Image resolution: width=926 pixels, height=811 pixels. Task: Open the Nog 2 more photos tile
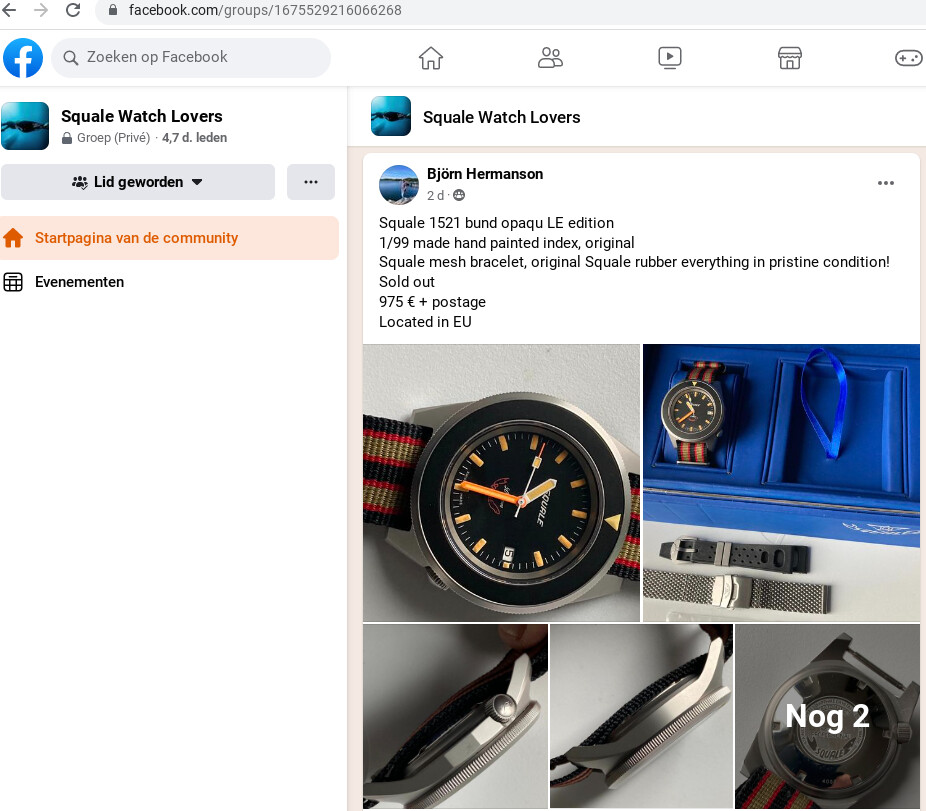(827, 716)
